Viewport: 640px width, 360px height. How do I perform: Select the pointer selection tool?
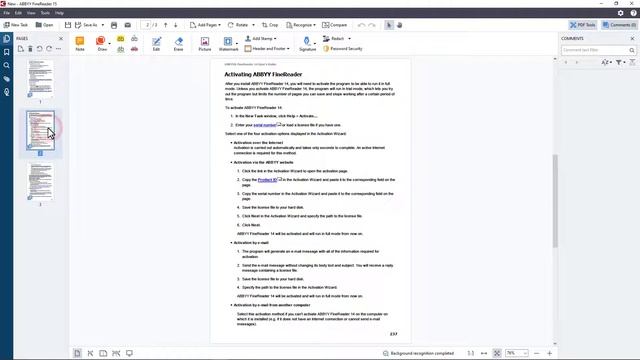tap(389, 25)
